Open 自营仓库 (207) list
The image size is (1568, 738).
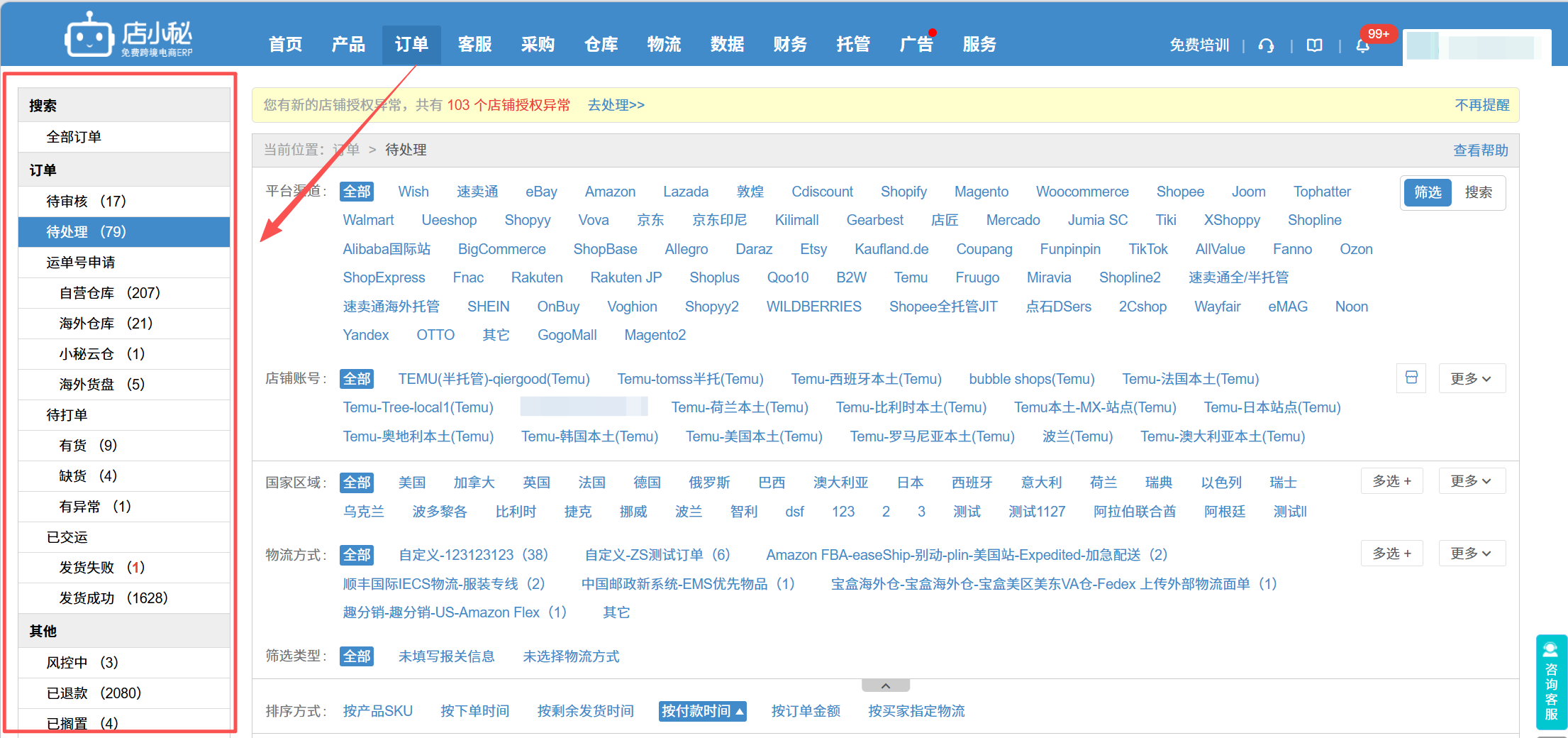tap(124, 293)
